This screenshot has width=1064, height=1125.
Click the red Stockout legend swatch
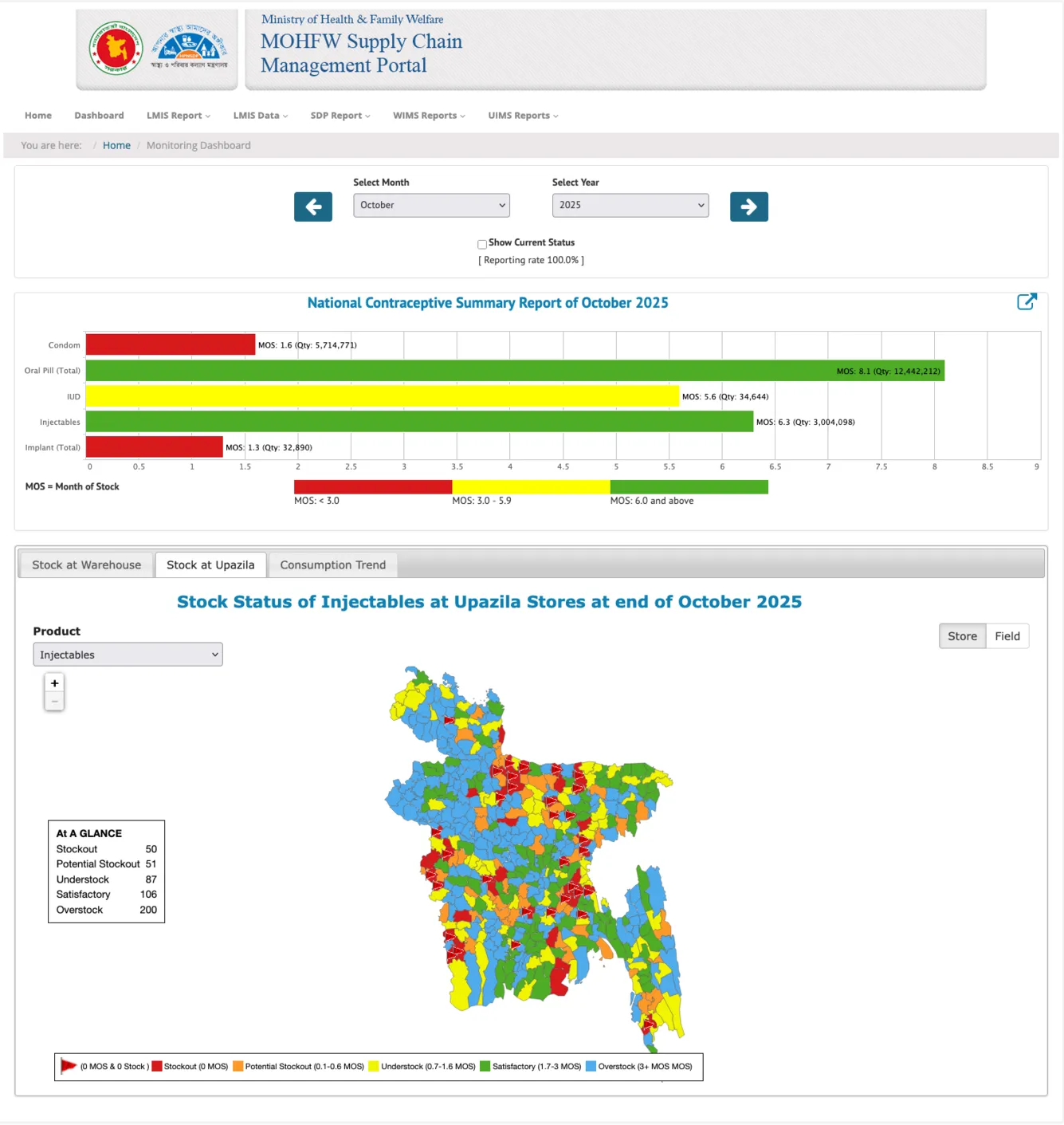[156, 1066]
